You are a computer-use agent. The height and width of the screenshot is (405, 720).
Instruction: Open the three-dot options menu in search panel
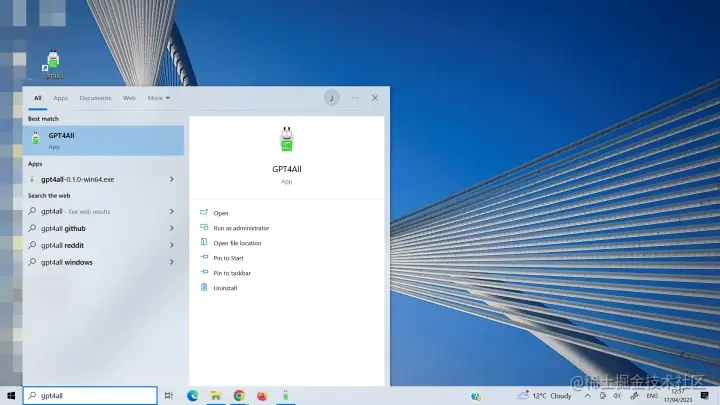pyautogui.click(x=355, y=98)
